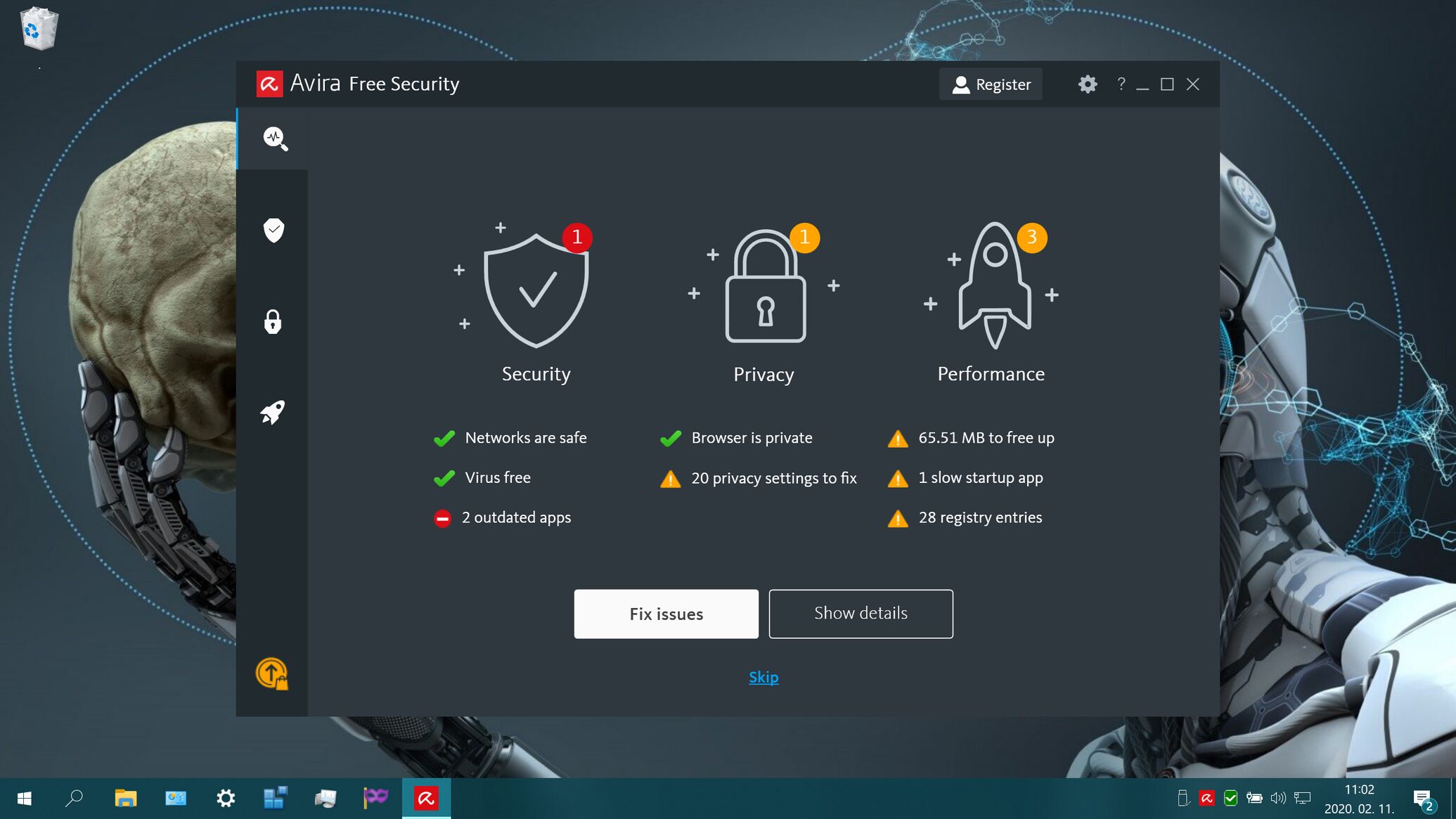The width and height of the screenshot is (1456, 819).
Task: Click the Privacy heading label
Action: pyautogui.click(x=764, y=374)
